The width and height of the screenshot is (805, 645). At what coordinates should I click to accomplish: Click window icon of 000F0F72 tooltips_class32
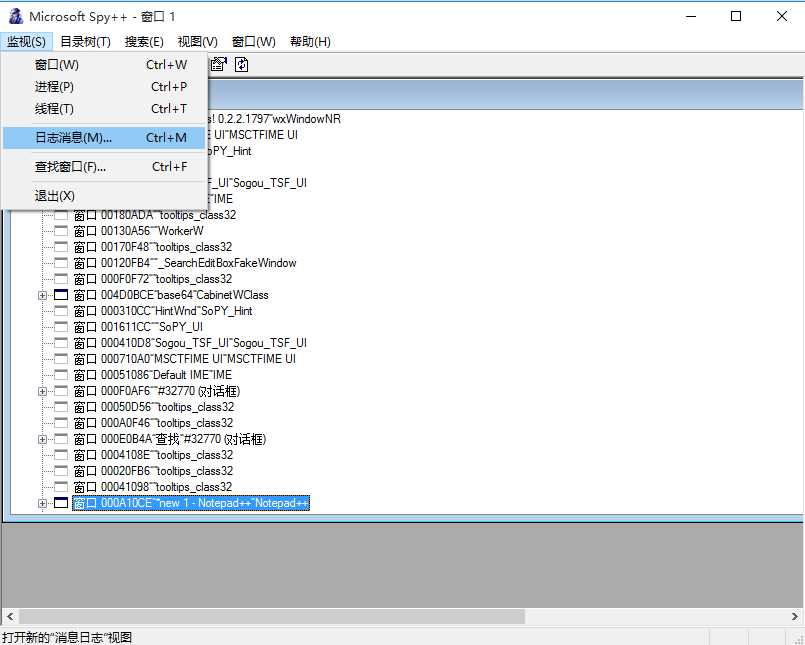61,279
